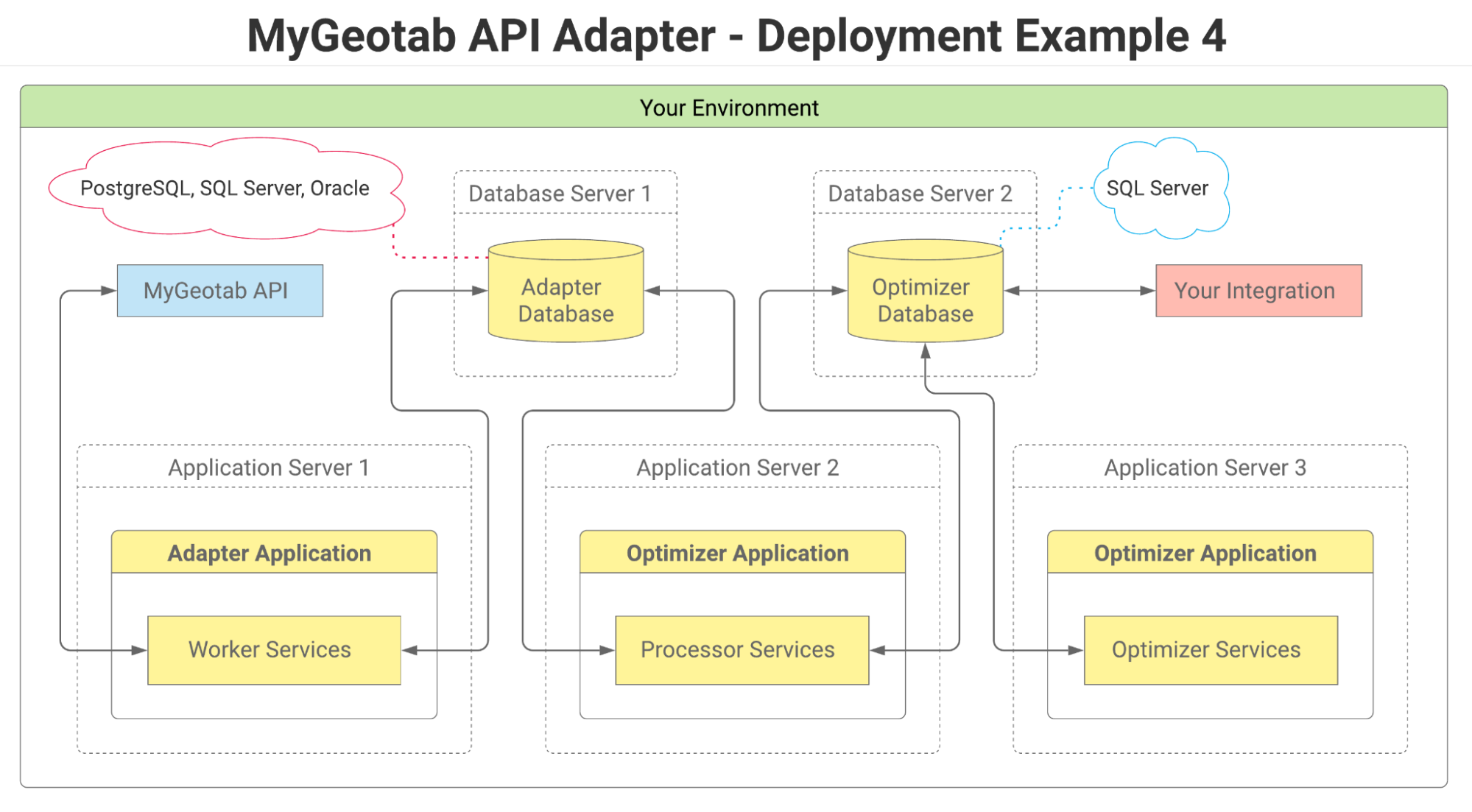Image resolution: width=1472 pixels, height=812 pixels.
Task: Click the MyGeotab API Adapter diagram title
Action: 735,35
